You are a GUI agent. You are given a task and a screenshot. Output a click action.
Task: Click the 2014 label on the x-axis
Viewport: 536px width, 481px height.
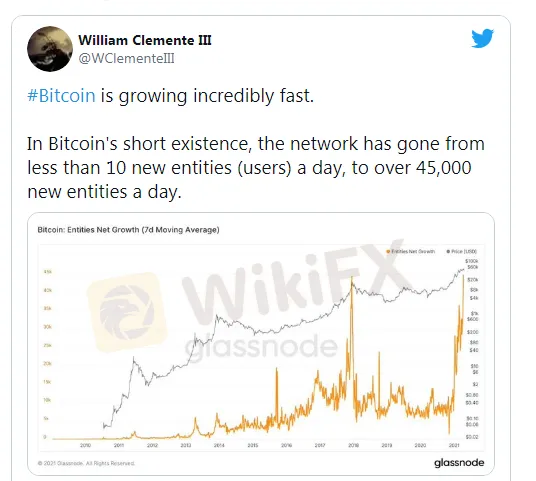pyautogui.click(x=219, y=445)
